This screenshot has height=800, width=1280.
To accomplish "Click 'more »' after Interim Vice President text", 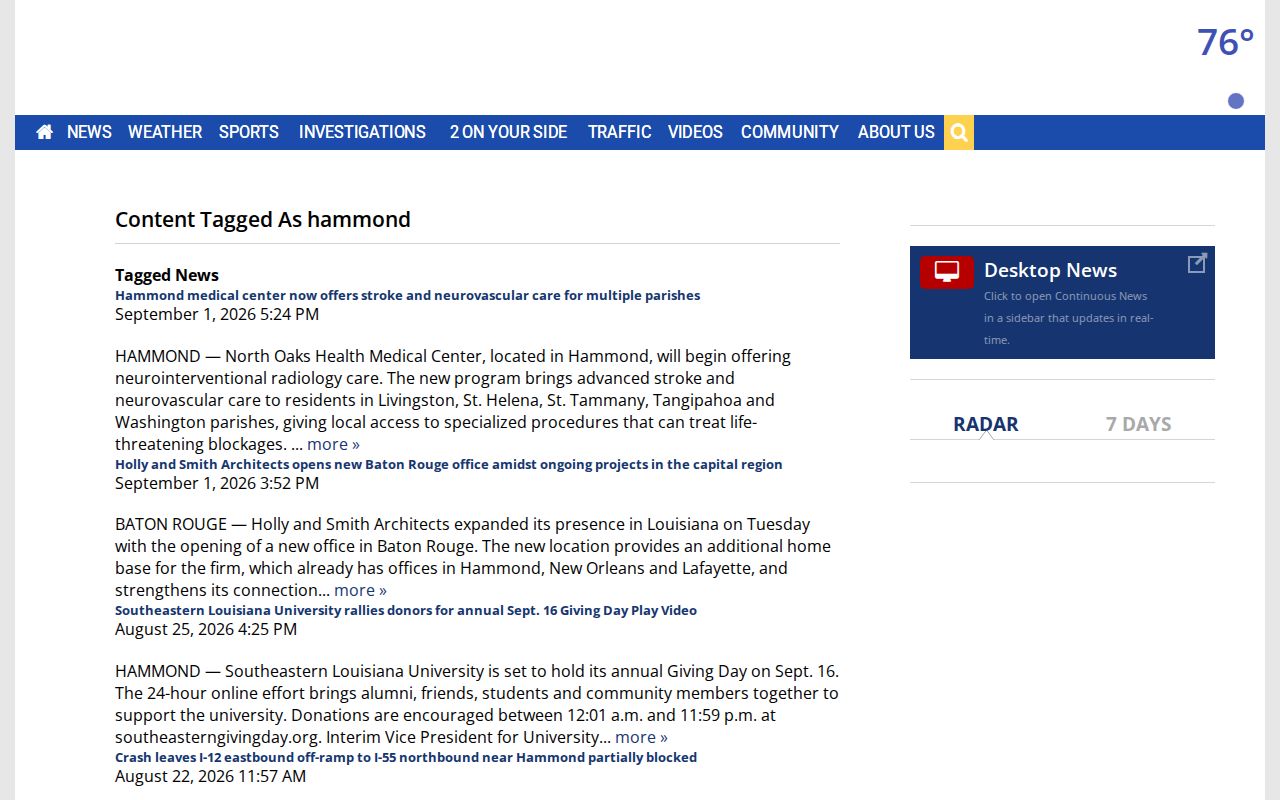I will pyautogui.click(x=641, y=737).
